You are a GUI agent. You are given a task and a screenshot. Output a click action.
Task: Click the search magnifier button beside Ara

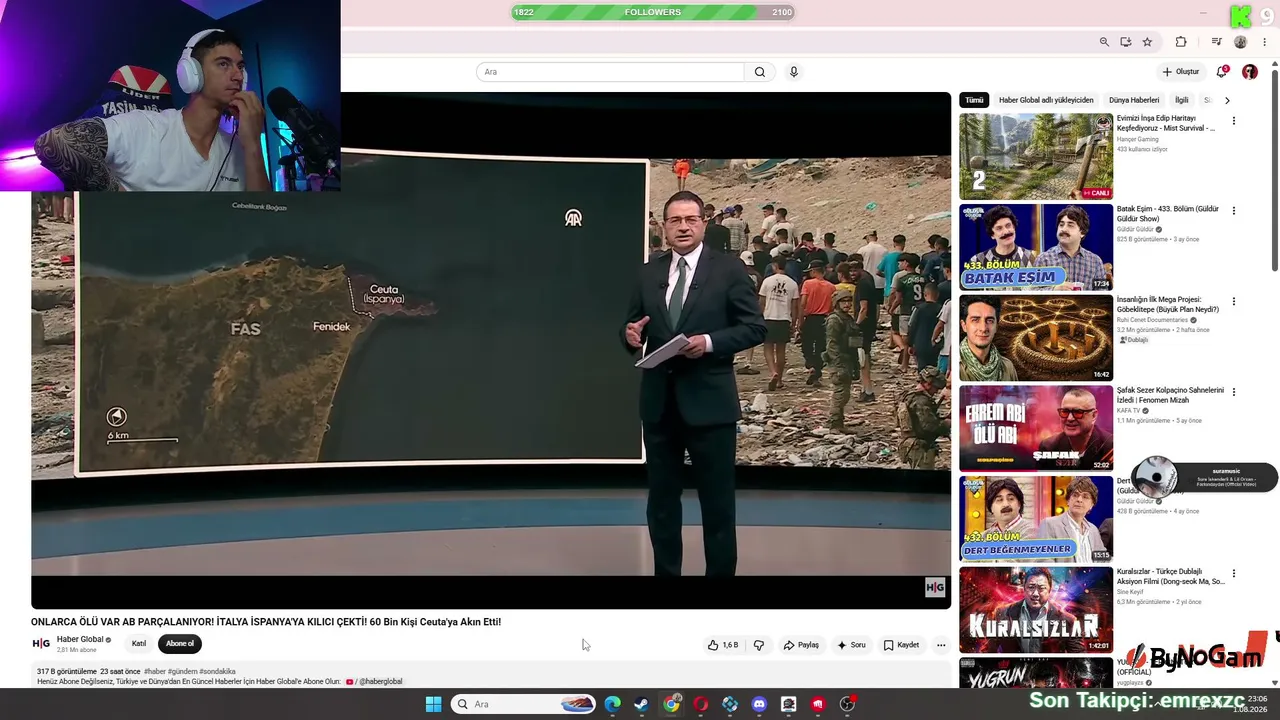[760, 72]
